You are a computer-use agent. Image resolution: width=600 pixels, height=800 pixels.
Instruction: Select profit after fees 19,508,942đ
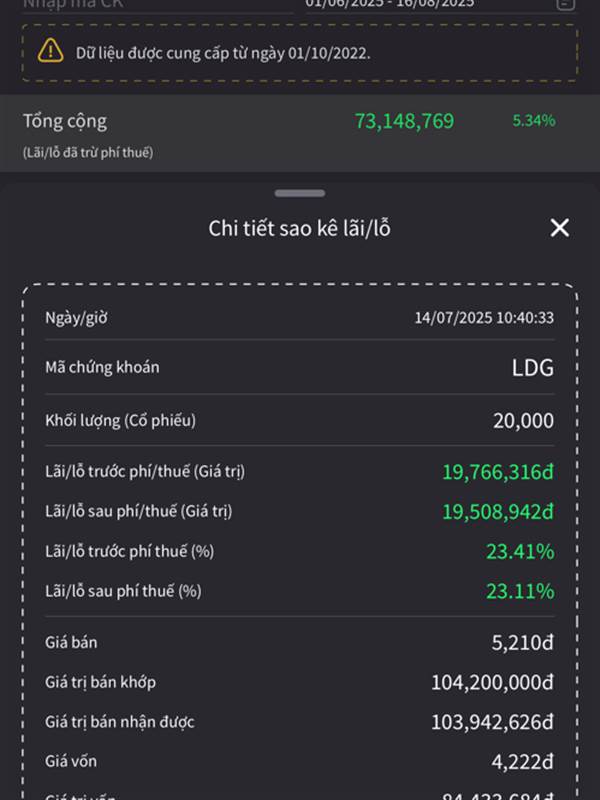click(497, 512)
